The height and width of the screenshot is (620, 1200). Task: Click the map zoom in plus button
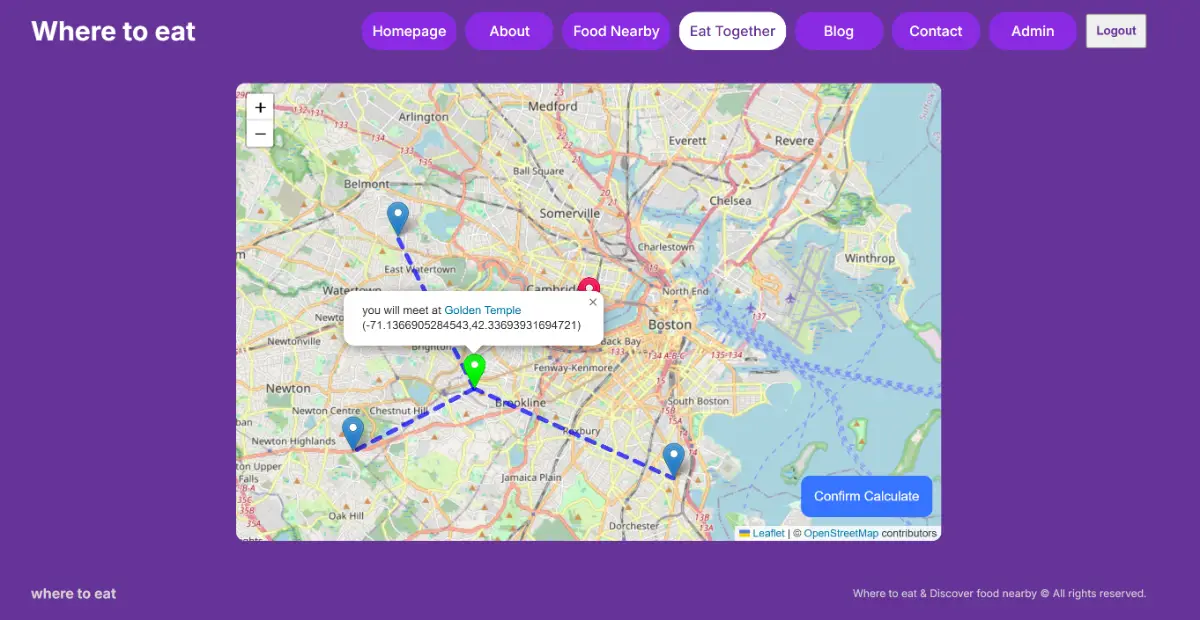coord(260,107)
